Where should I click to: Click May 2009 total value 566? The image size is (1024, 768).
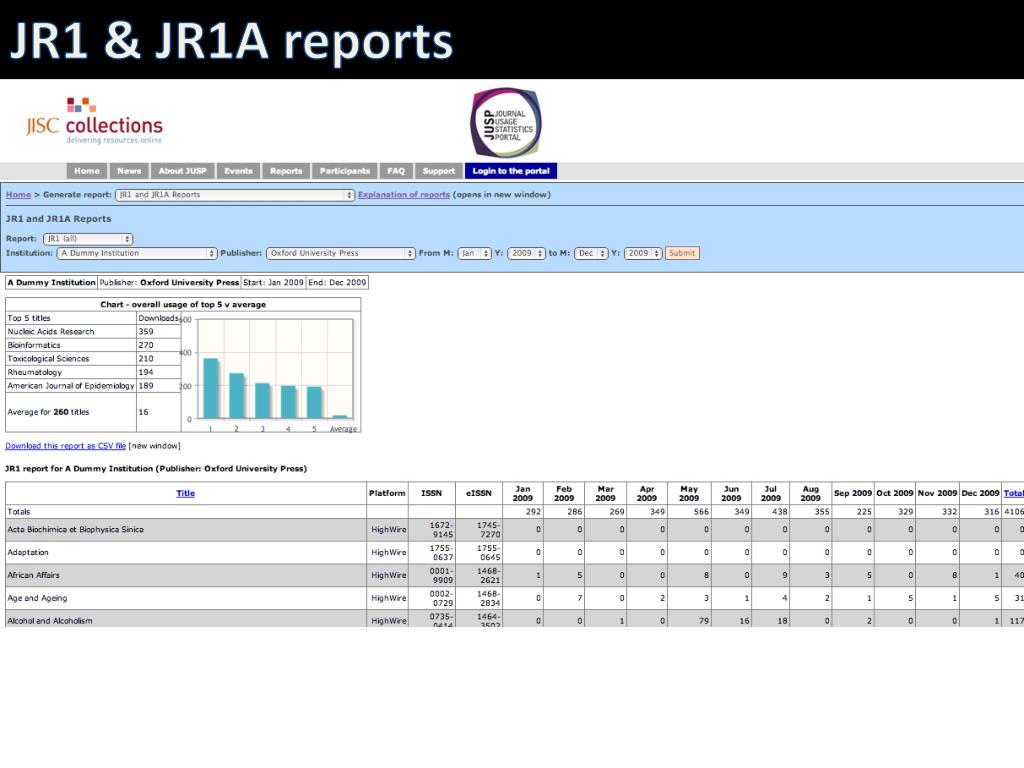click(701, 512)
